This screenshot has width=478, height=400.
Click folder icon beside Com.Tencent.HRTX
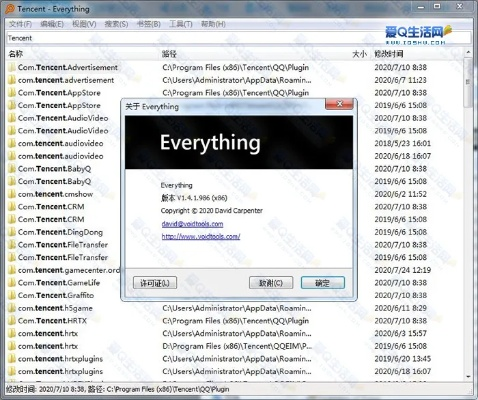click(12, 321)
